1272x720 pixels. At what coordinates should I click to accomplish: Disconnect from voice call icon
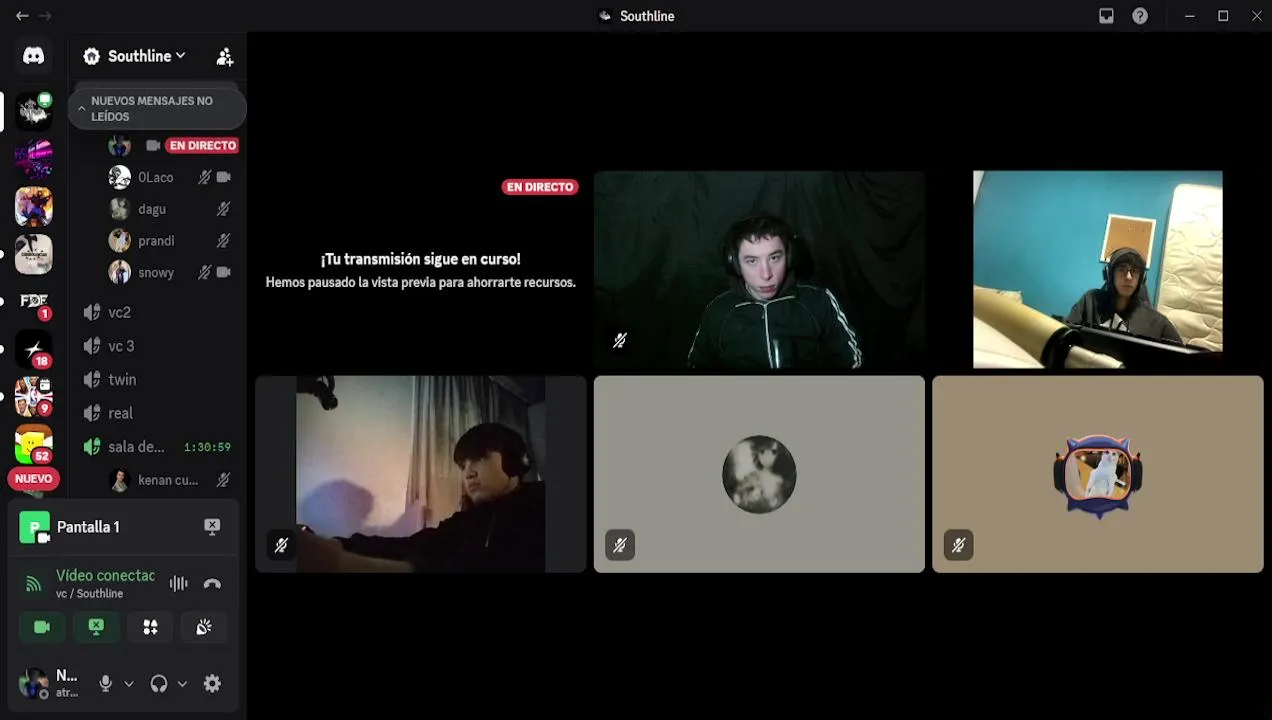click(212, 584)
